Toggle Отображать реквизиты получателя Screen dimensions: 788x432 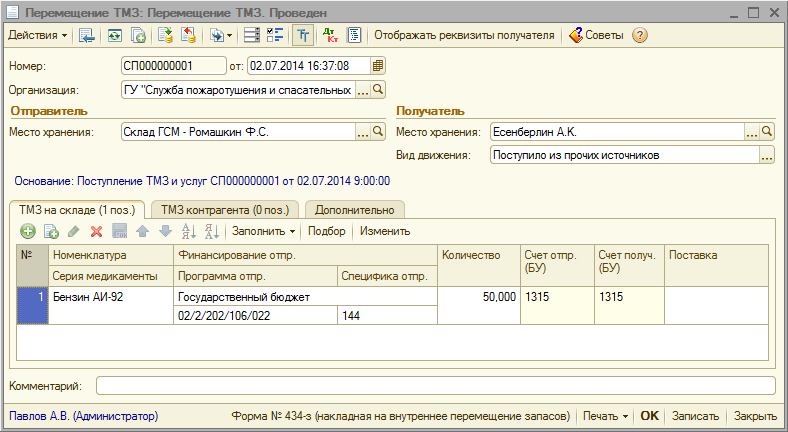(464, 35)
